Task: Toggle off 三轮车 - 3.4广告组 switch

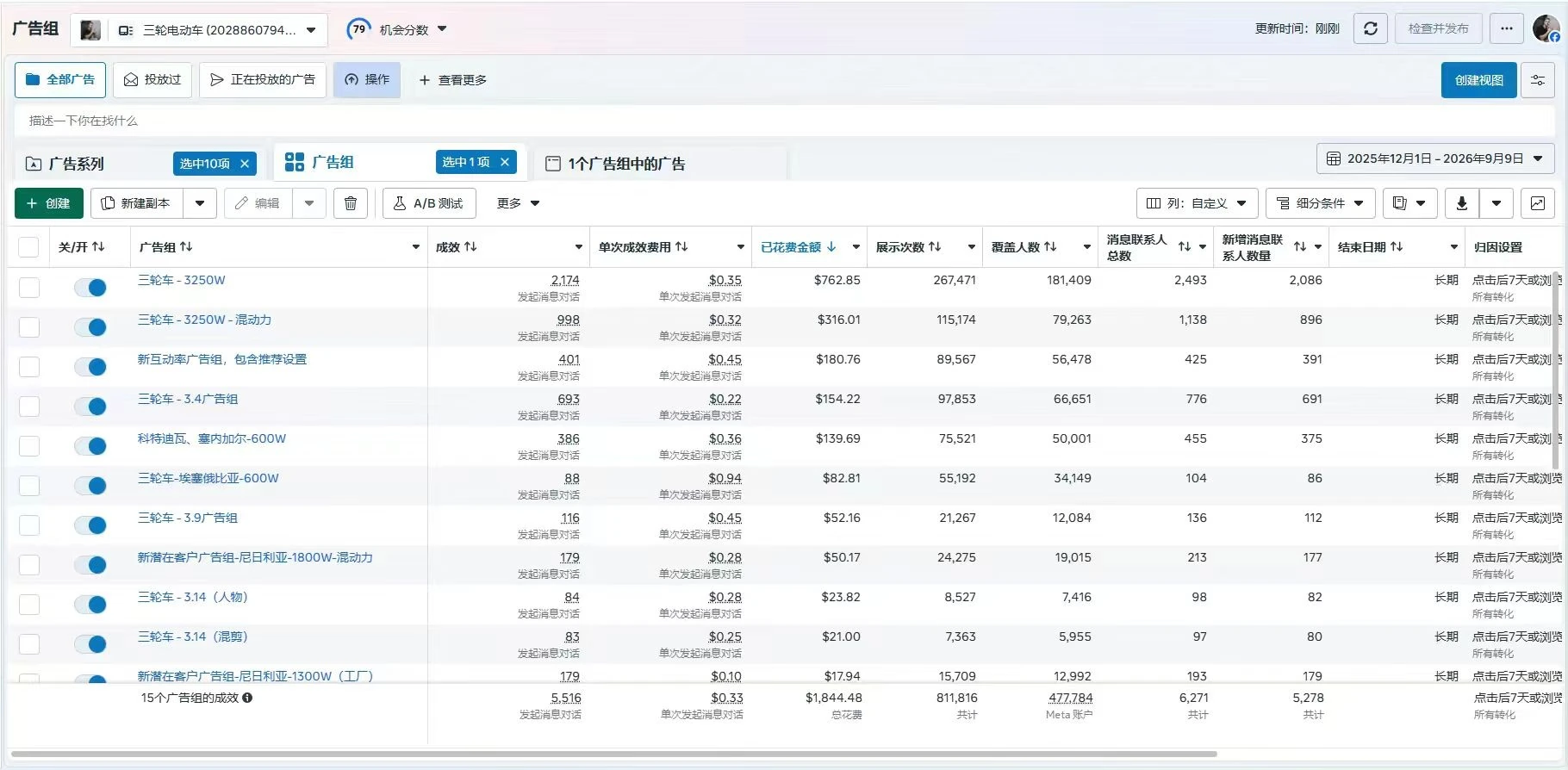Action: pyautogui.click(x=90, y=407)
